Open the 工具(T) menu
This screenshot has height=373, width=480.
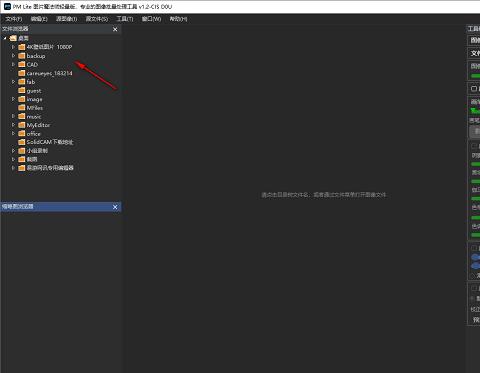pos(125,19)
